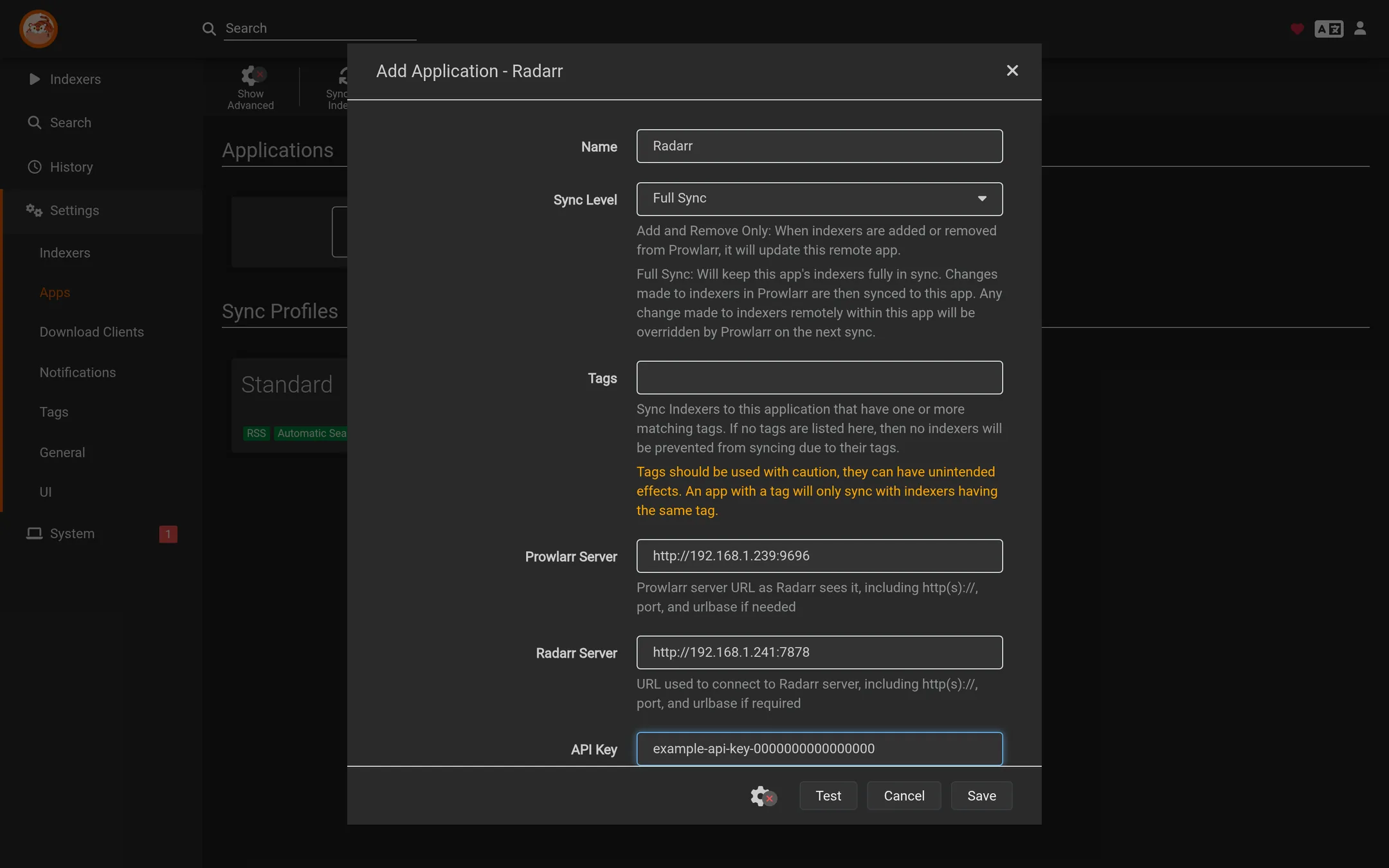Open History in the sidebar

[x=102, y=167]
